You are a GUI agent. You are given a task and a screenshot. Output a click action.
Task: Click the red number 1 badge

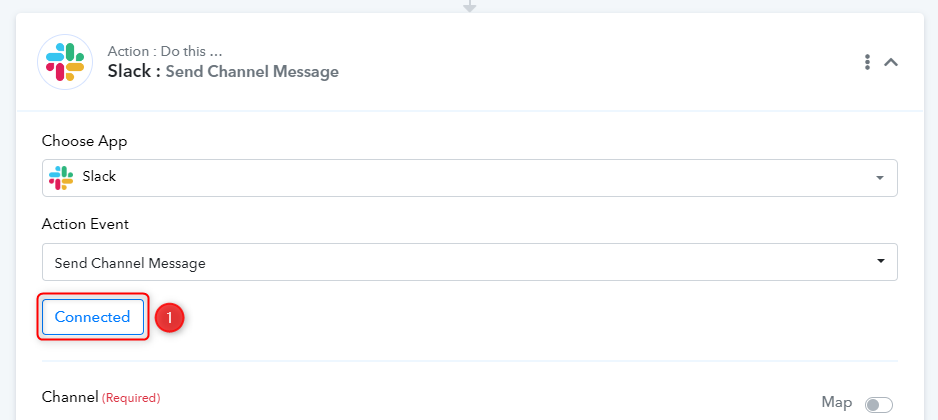pyautogui.click(x=169, y=318)
